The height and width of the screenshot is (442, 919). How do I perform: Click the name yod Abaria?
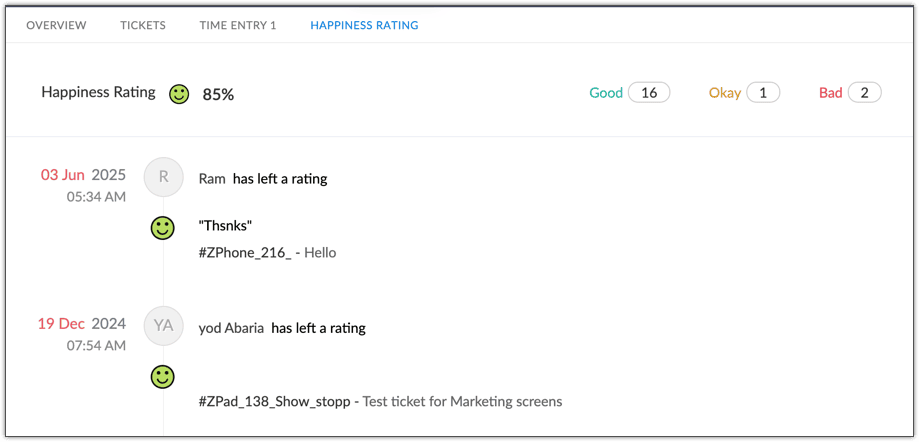point(231,328)
